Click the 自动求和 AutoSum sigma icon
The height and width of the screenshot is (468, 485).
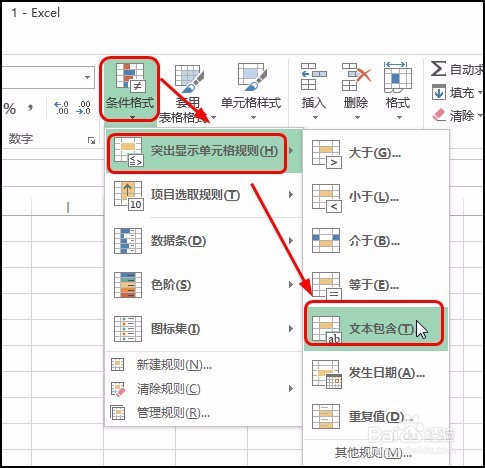(x=438, y=69)
